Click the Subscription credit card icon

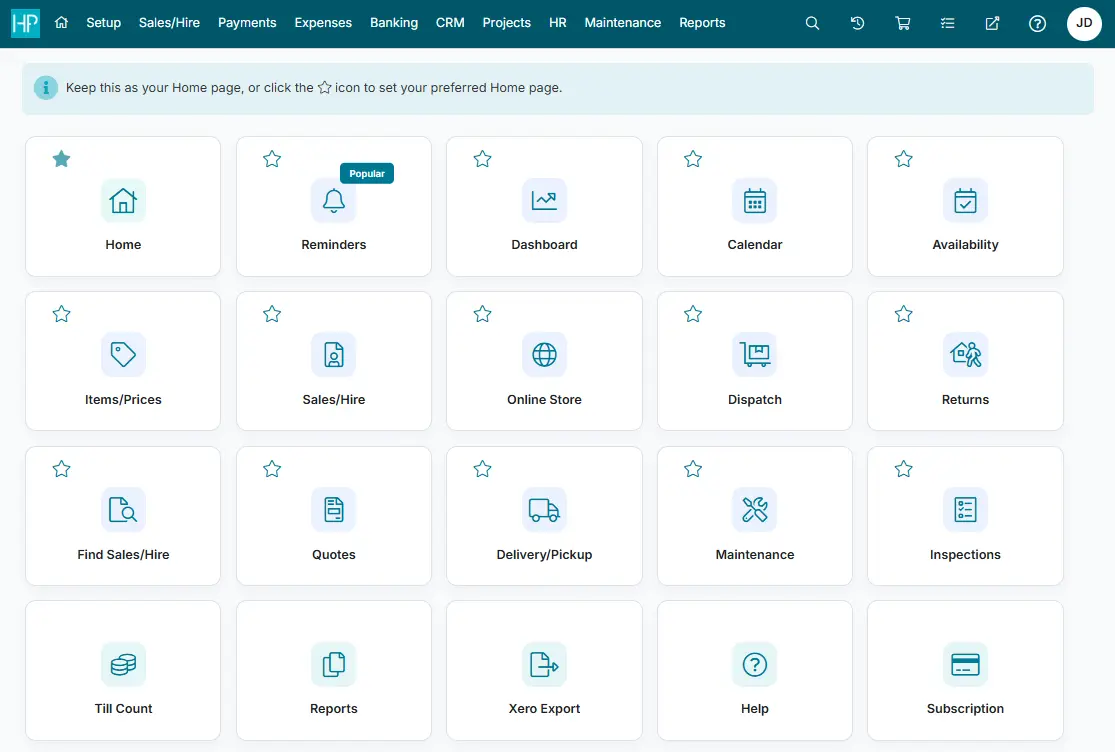tap(965, 665)
